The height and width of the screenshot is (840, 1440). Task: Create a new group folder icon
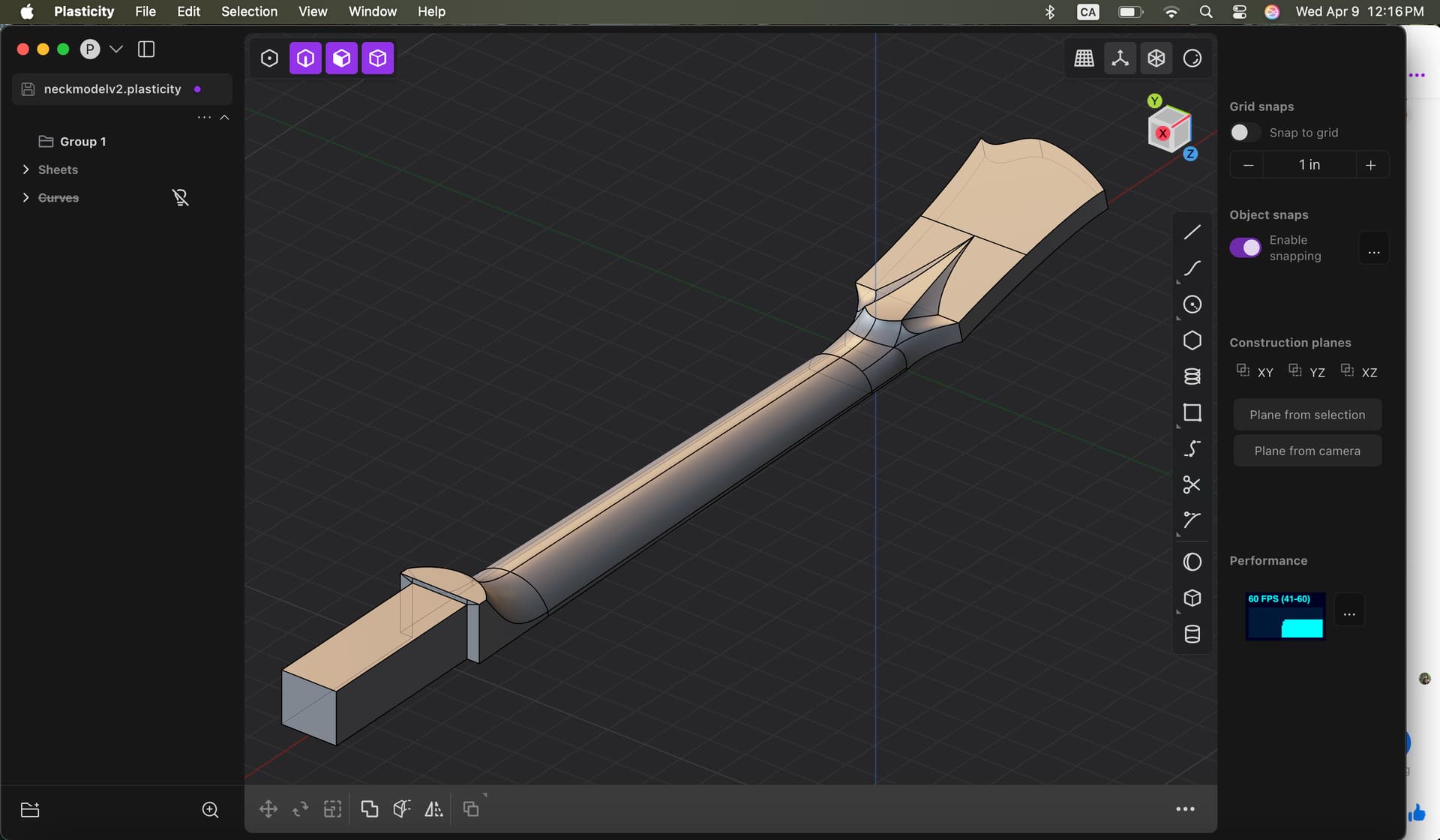[30, 810]
